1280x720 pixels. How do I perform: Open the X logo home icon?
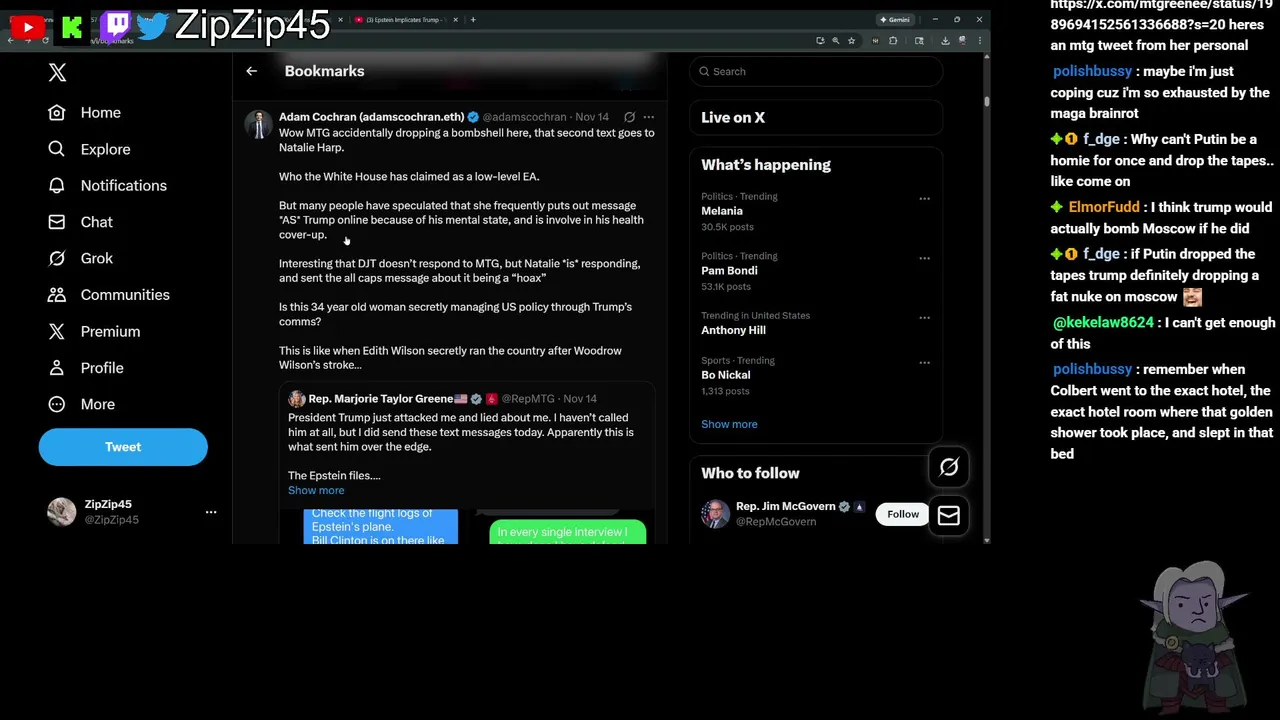(57, 72)
